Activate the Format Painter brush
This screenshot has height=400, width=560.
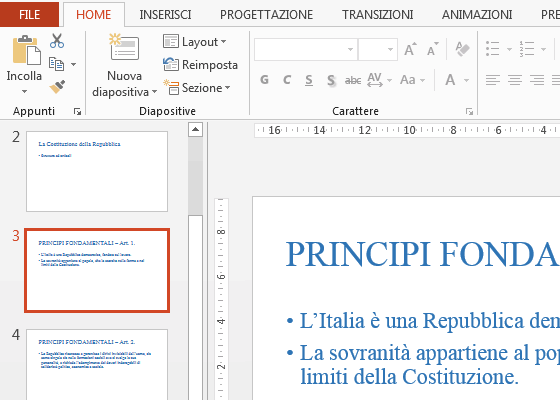pyautogui.click(x=57, y=86)
